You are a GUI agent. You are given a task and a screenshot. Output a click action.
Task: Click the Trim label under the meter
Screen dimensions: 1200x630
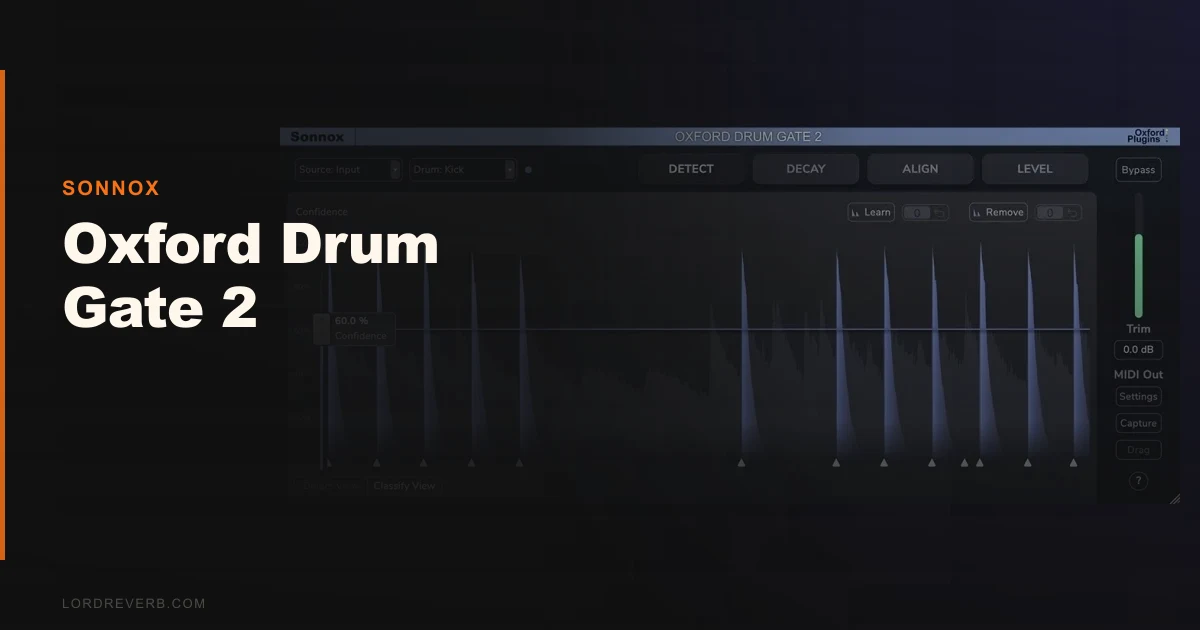(1138, 329)
